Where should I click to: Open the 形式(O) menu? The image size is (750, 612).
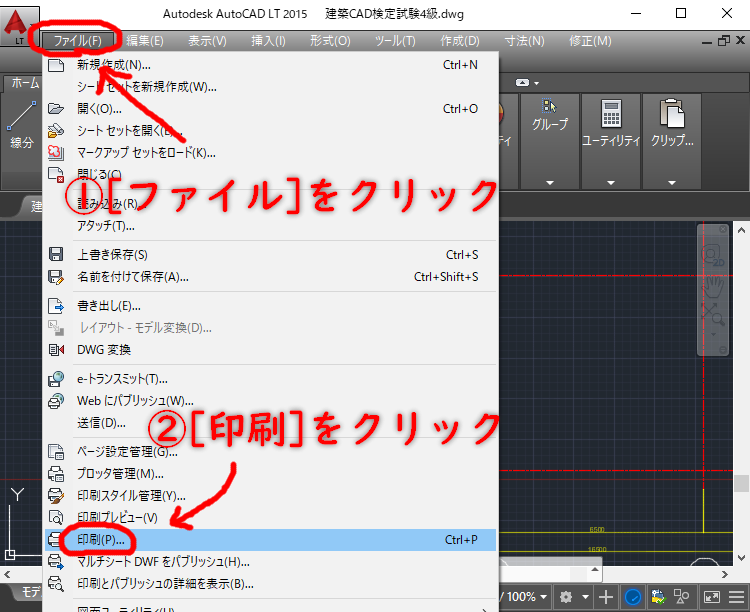click(x=330, y=41)
